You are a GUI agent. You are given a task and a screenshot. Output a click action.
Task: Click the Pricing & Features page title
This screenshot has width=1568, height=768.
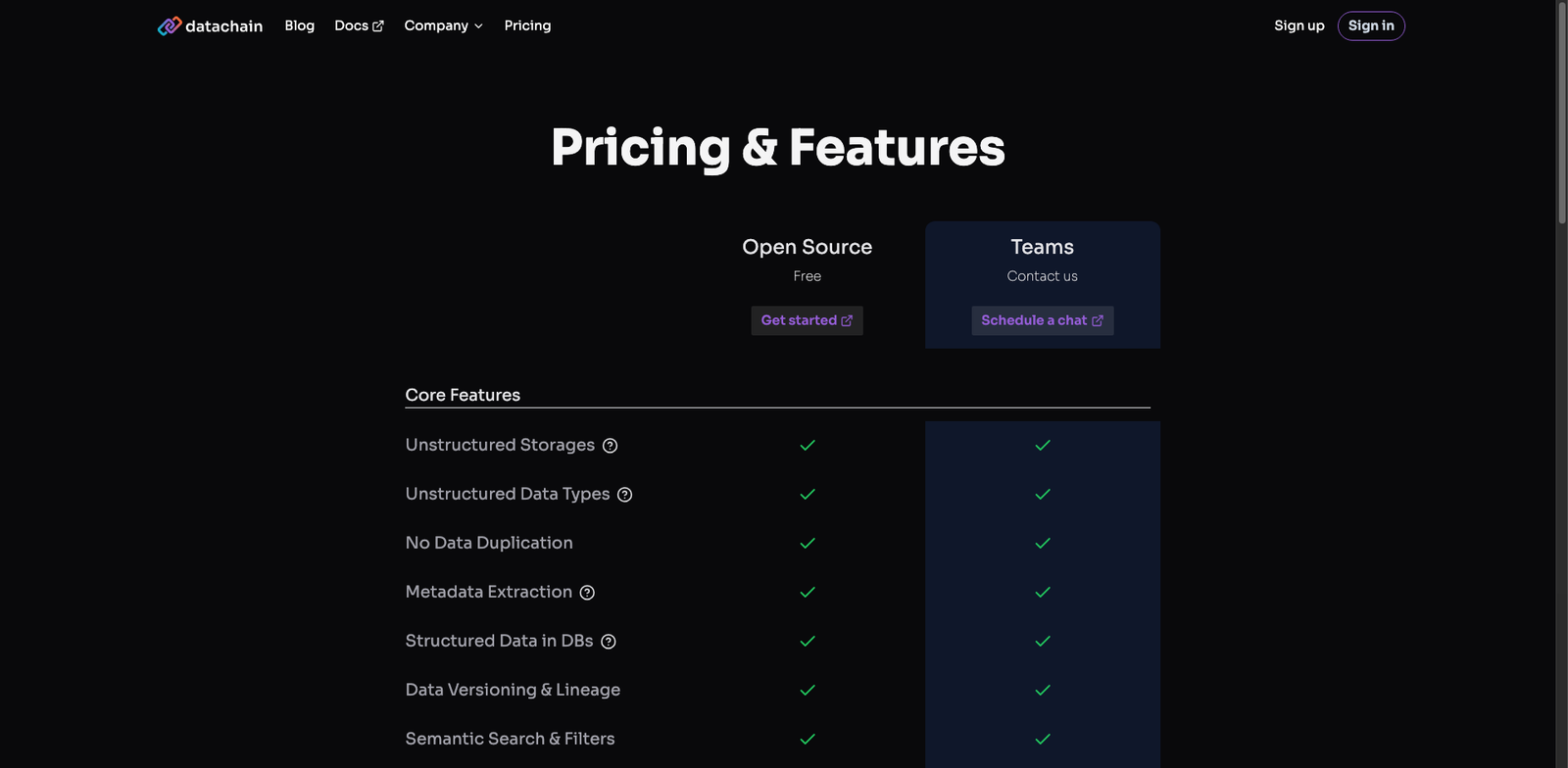[778, 148]
